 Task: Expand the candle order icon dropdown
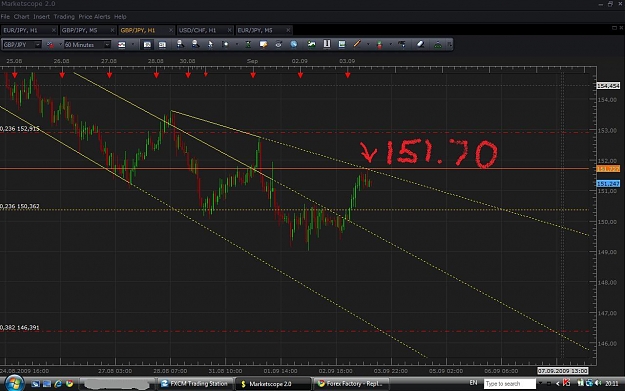click(390, 45)
